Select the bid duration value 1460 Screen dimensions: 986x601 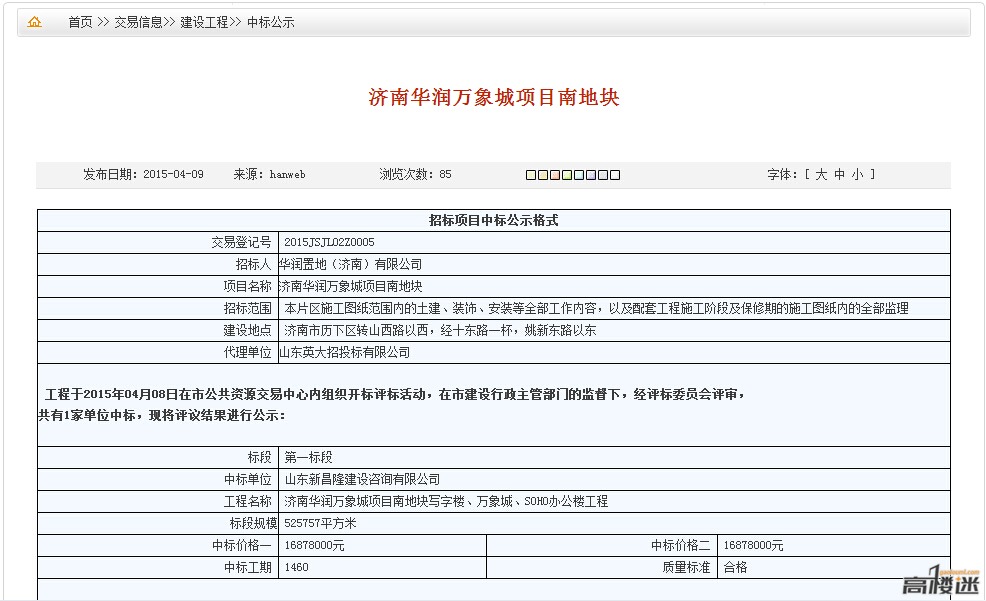coord(296,567)
